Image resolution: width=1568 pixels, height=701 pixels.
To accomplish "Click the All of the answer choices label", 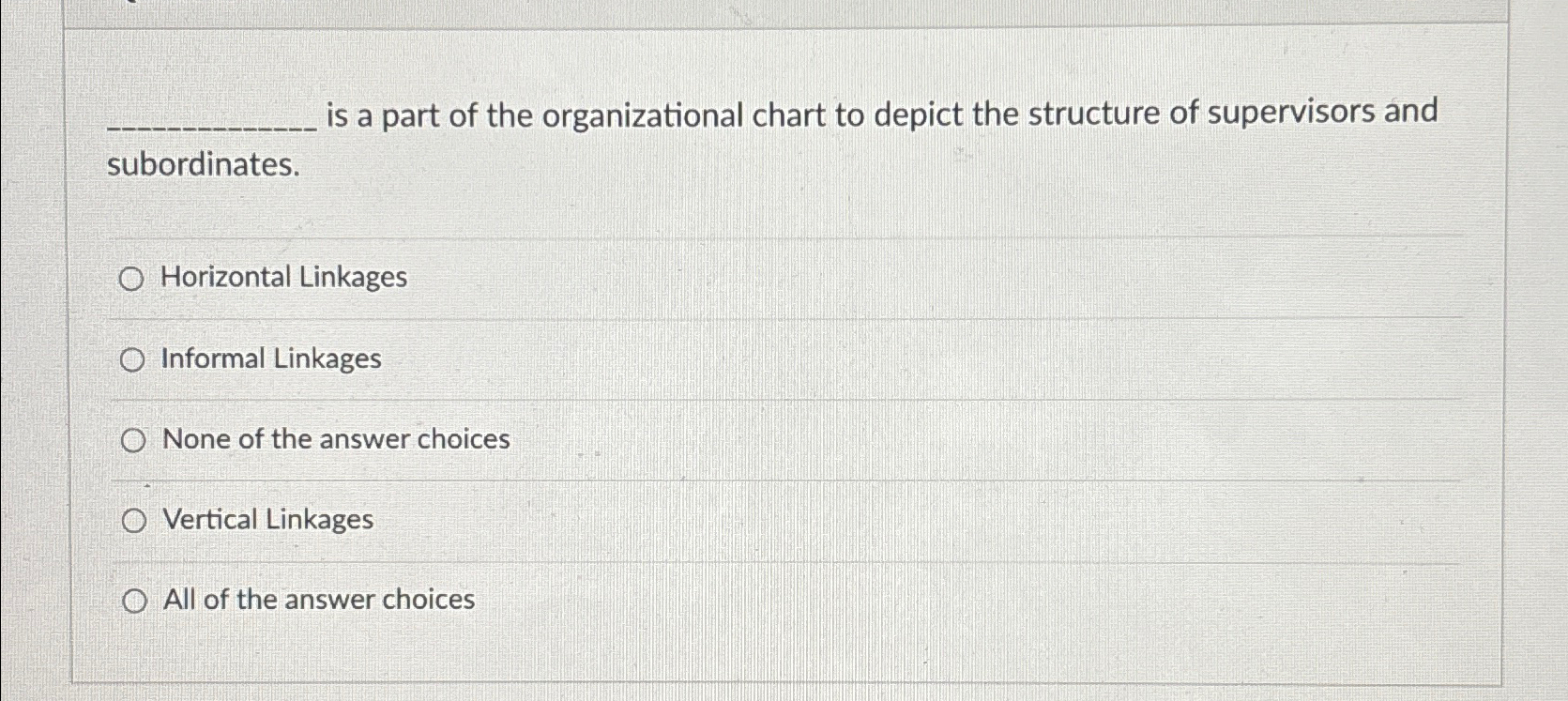I will (317, 600).
